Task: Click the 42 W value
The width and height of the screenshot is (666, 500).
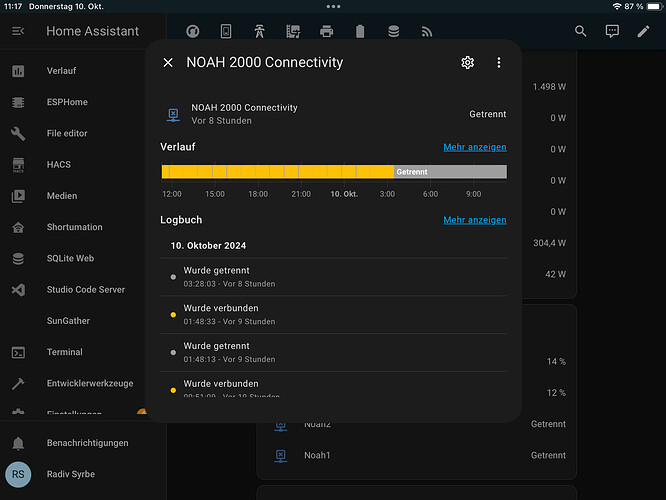Action: (556, 274)
